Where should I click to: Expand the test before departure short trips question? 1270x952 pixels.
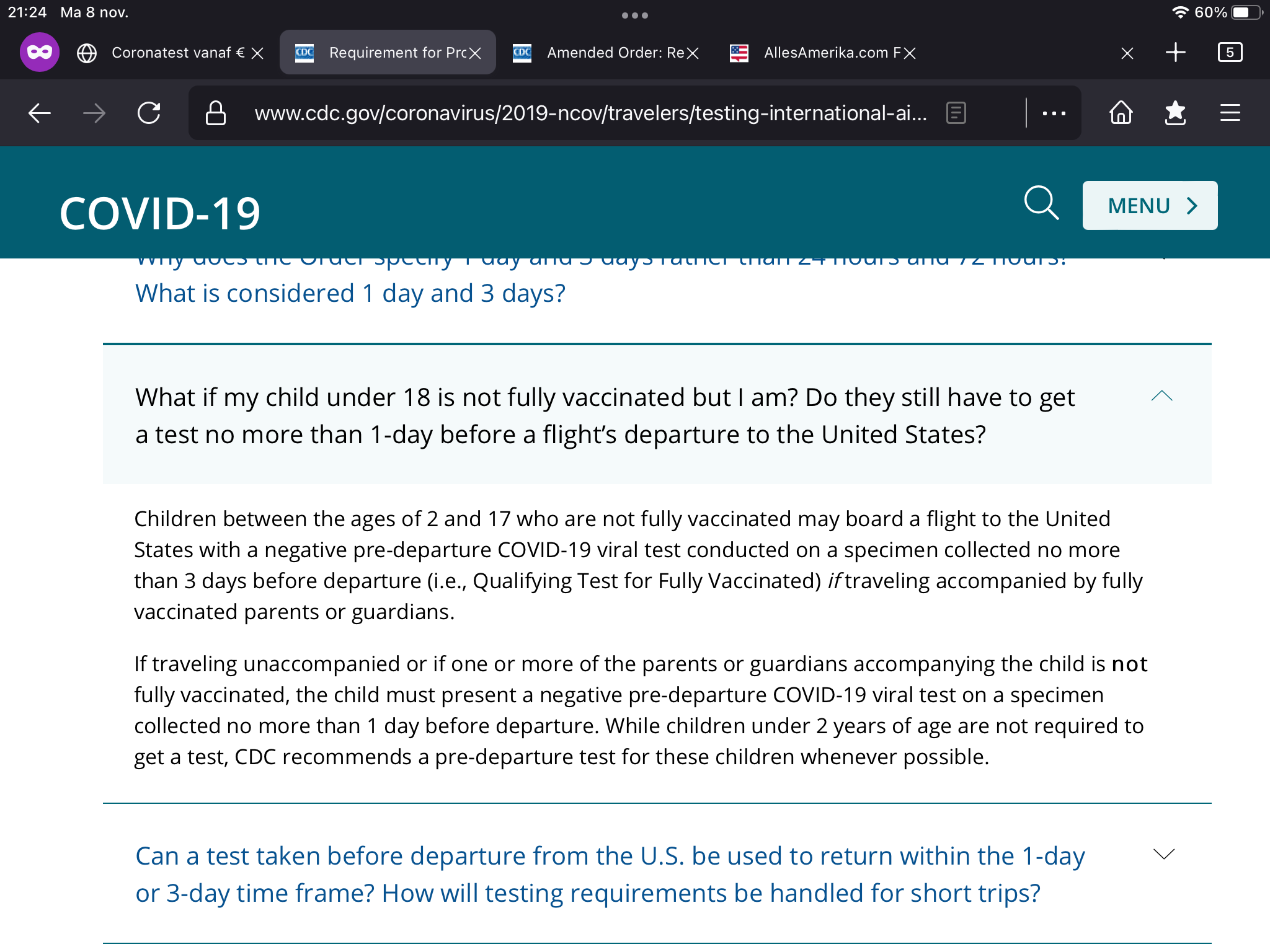[x=1163, y=855]
